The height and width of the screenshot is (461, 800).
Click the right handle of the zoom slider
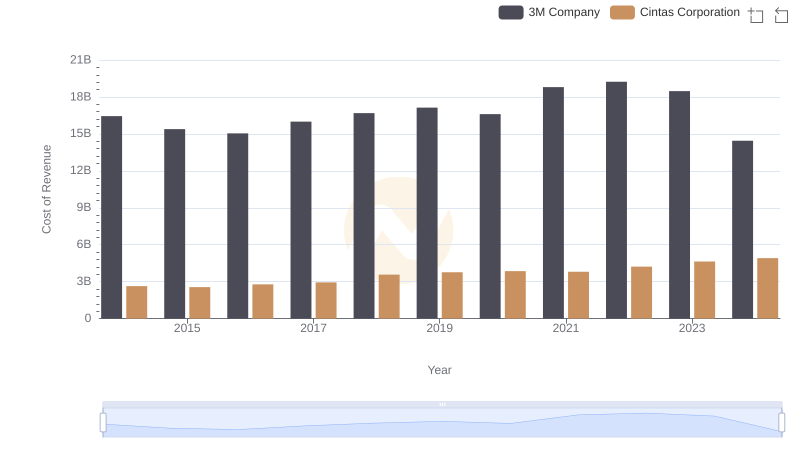tap(782, 422)
